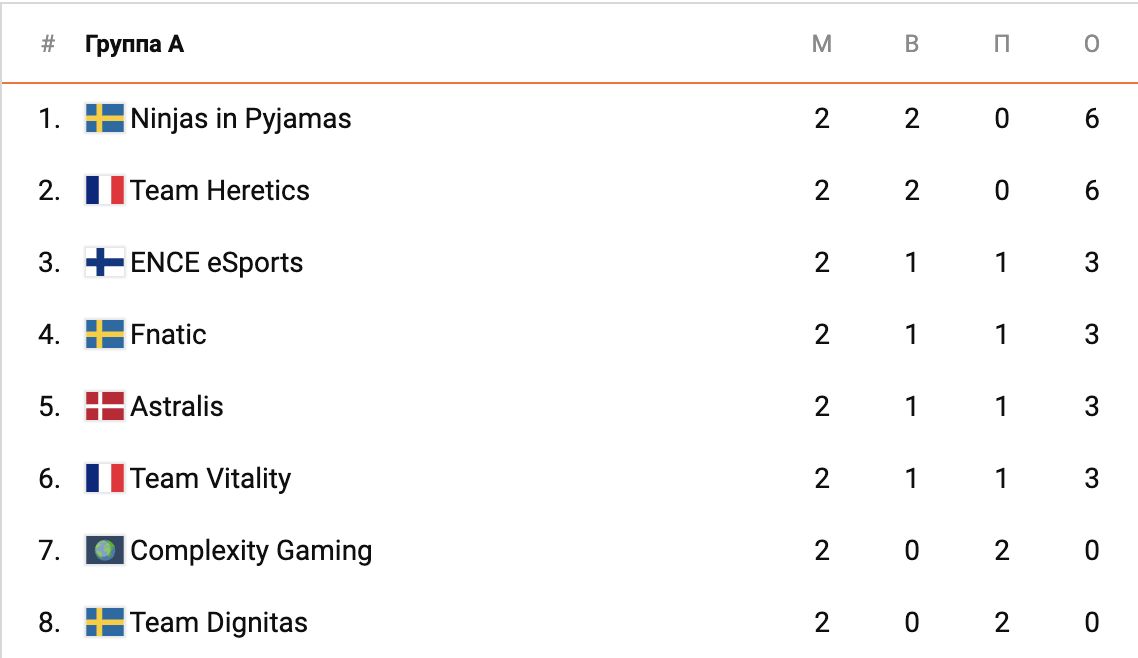Click the Swedish flag beside Team Dignitas

tap(105, 623)
